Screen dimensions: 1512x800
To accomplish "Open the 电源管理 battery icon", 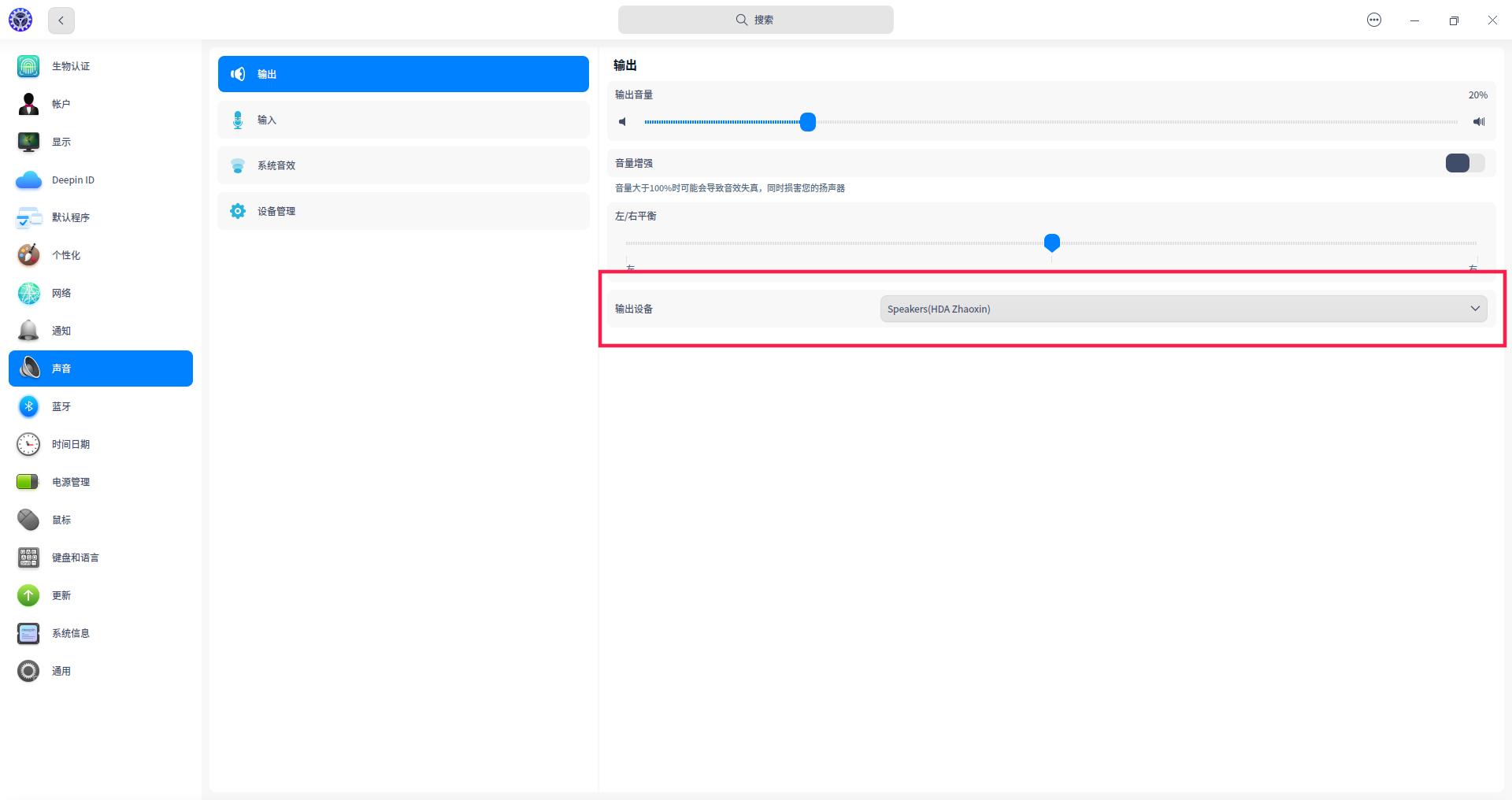I will pyautogui.click(x=28, y=482).
